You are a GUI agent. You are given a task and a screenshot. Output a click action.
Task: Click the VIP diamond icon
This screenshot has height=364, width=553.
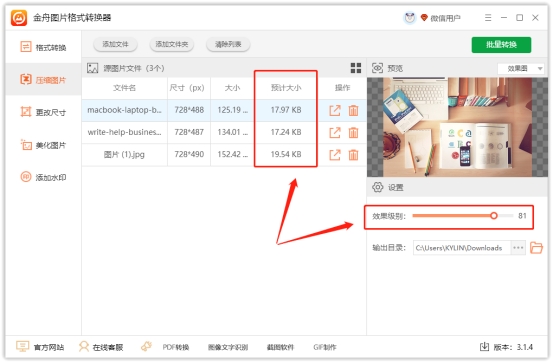(x=424, y=18)
